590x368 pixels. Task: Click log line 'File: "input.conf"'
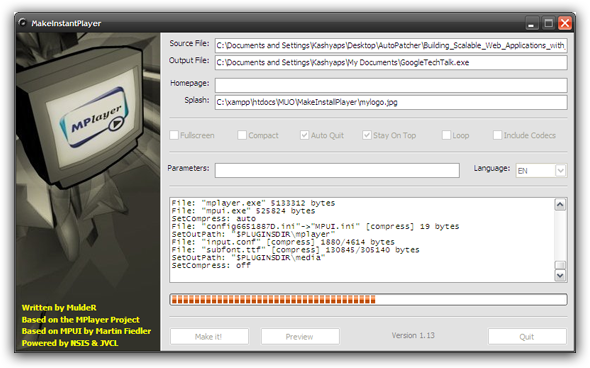[x=283, y=242]
